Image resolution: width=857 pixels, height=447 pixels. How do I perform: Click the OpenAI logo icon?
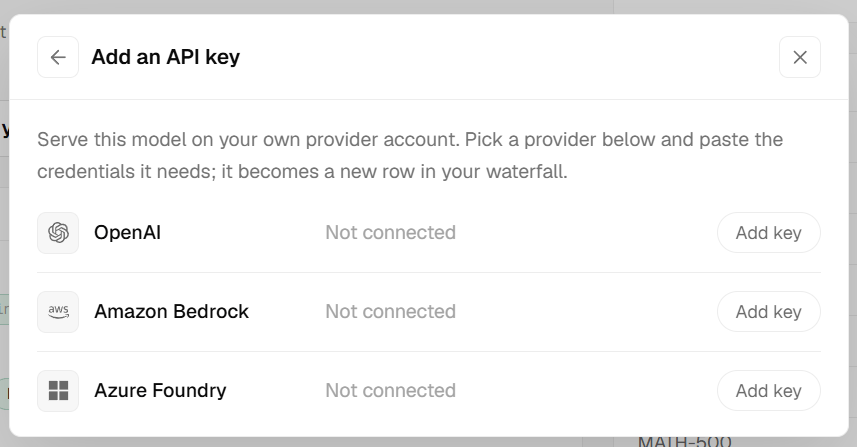click(58, 233)
